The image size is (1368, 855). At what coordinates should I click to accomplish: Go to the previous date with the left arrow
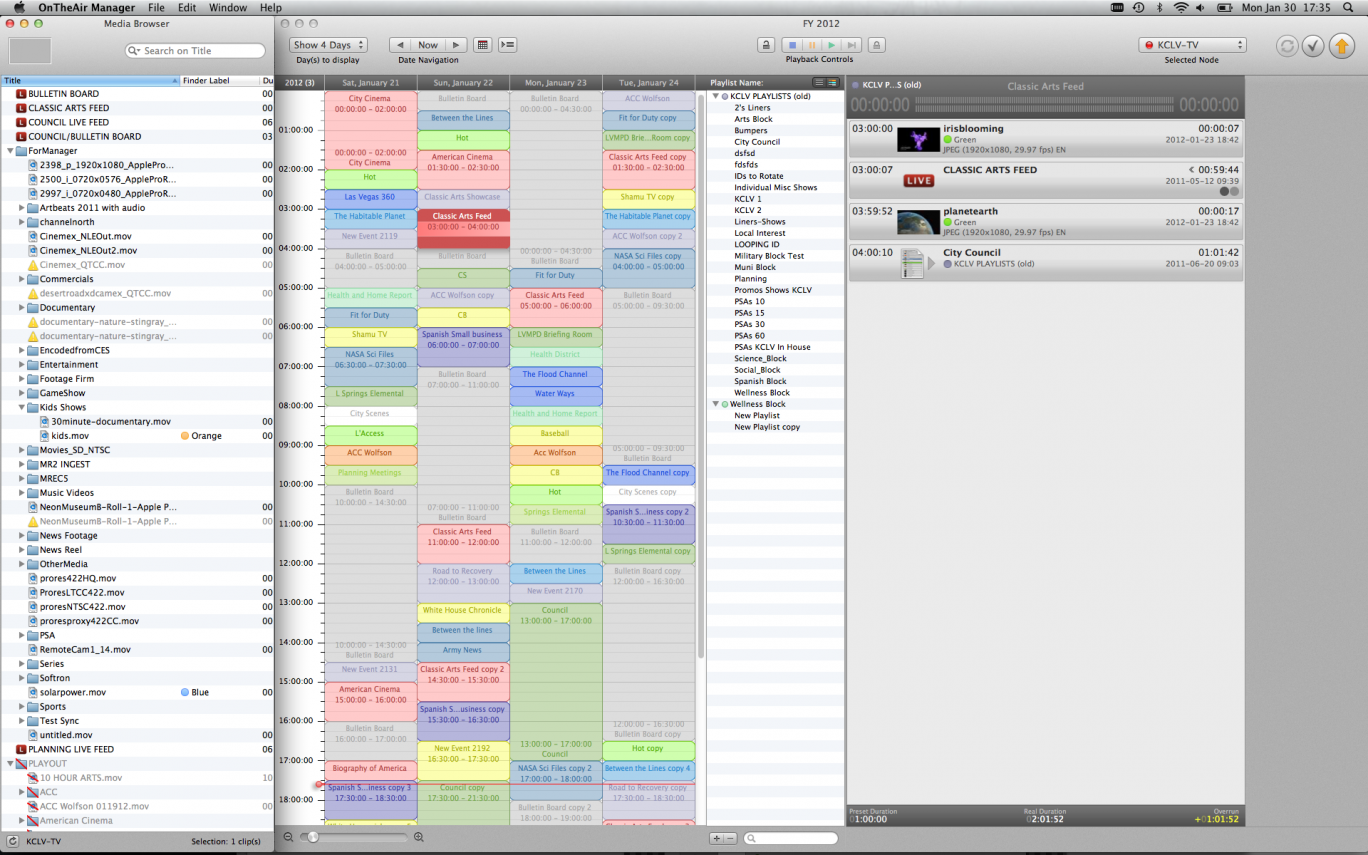[x=399, y=45]
